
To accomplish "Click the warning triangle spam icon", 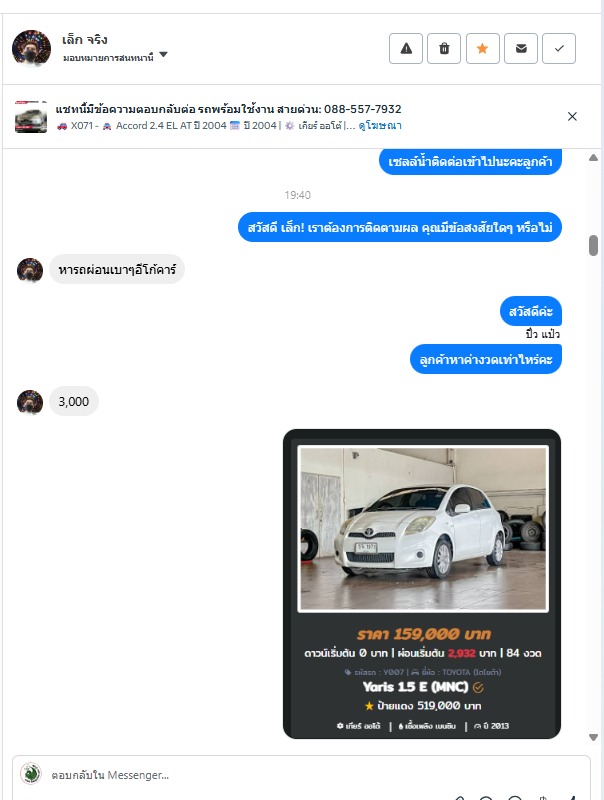I will click(406, 48).
